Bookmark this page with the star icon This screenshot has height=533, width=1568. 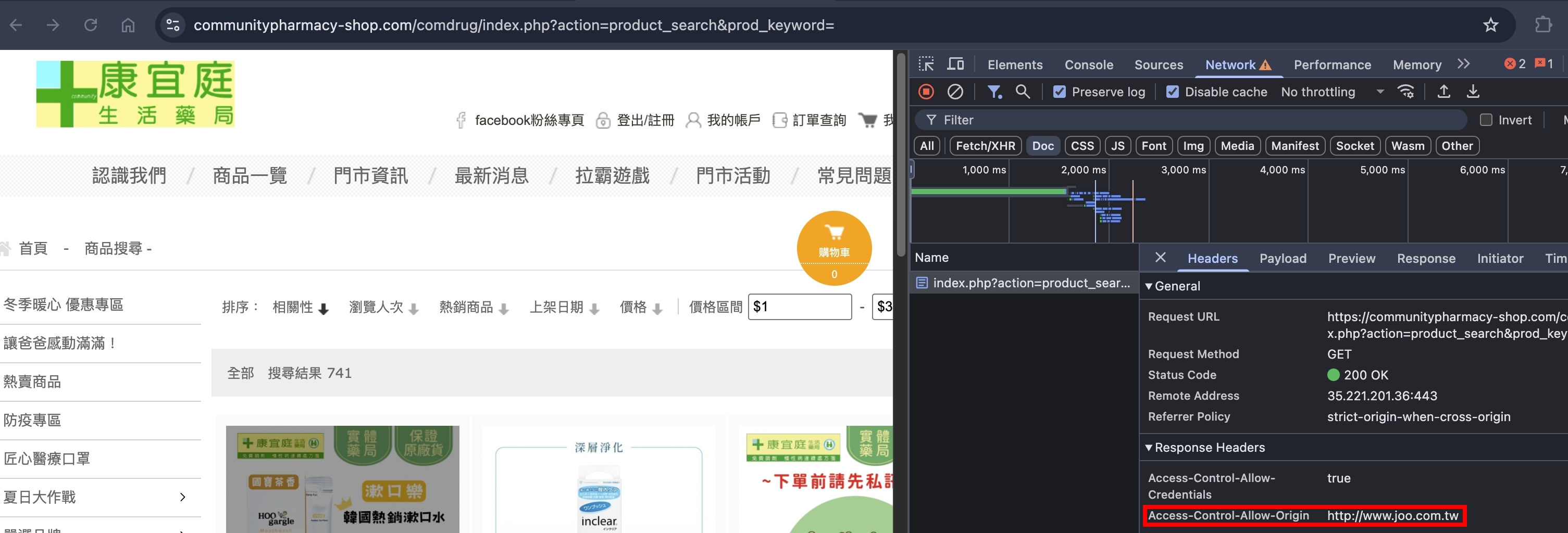coord(1490,25)
